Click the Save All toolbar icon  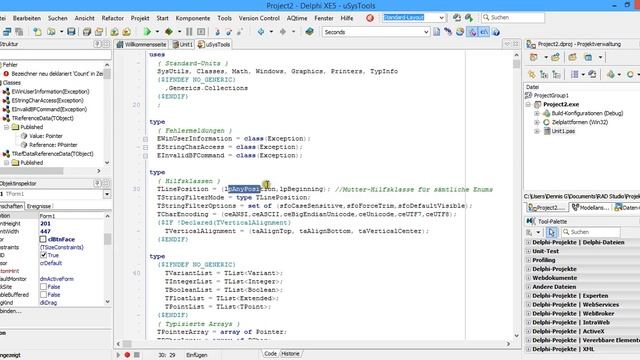point(87,31)
